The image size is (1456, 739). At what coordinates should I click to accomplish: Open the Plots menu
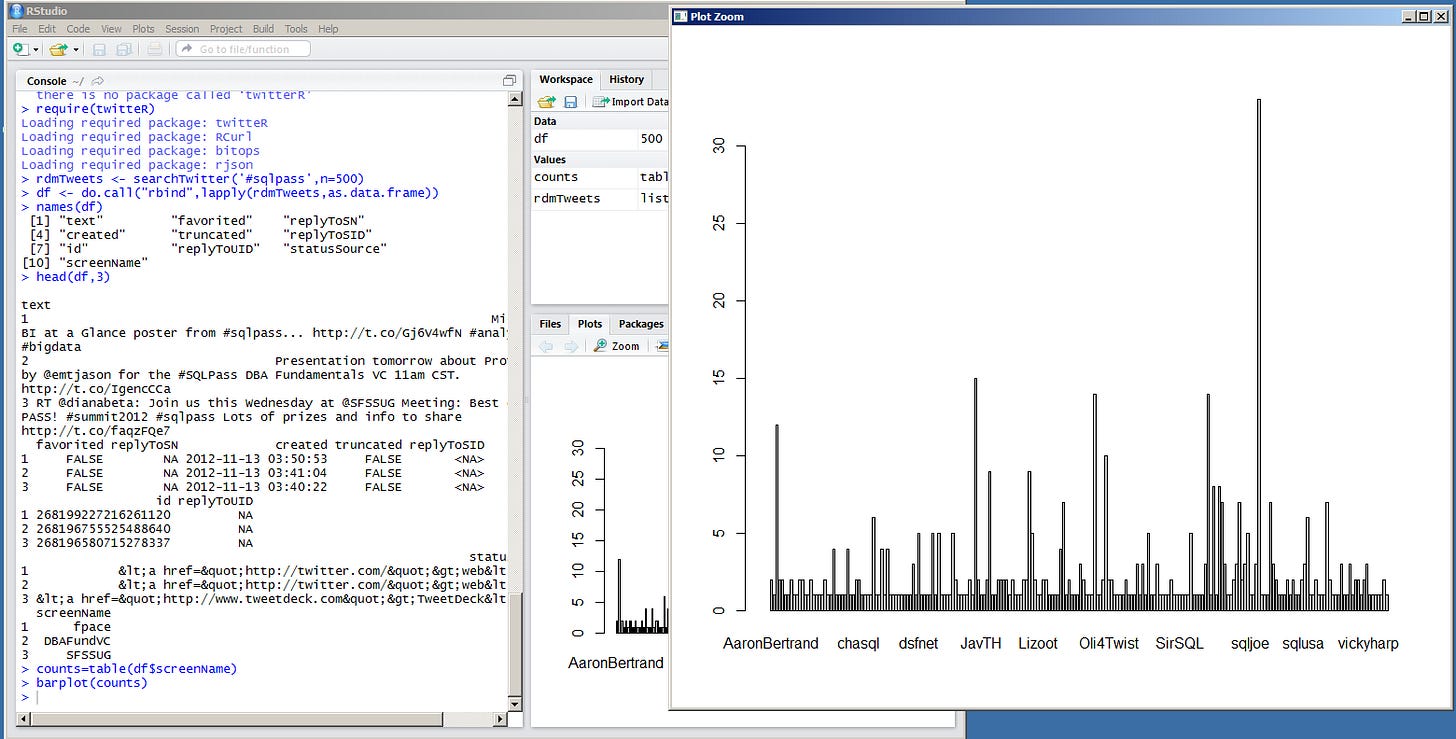pos(145,29)
